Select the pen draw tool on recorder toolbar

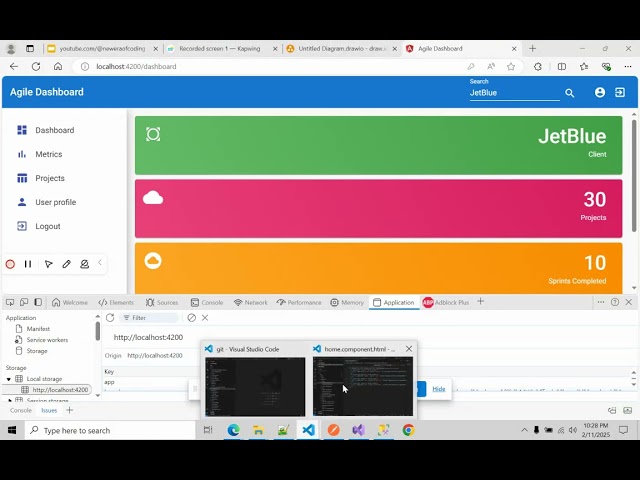(x=67, y=264)
